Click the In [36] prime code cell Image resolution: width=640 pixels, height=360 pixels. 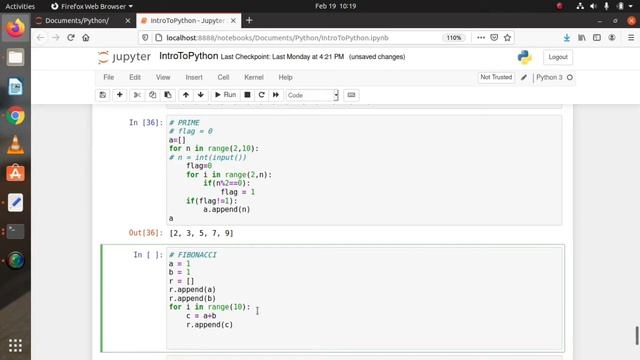364,170
